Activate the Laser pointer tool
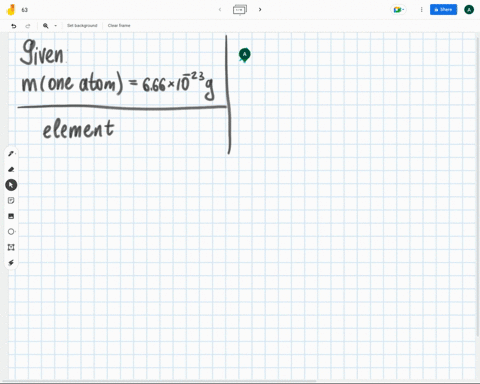The image size is (480, 384). (x=11, y=263)
